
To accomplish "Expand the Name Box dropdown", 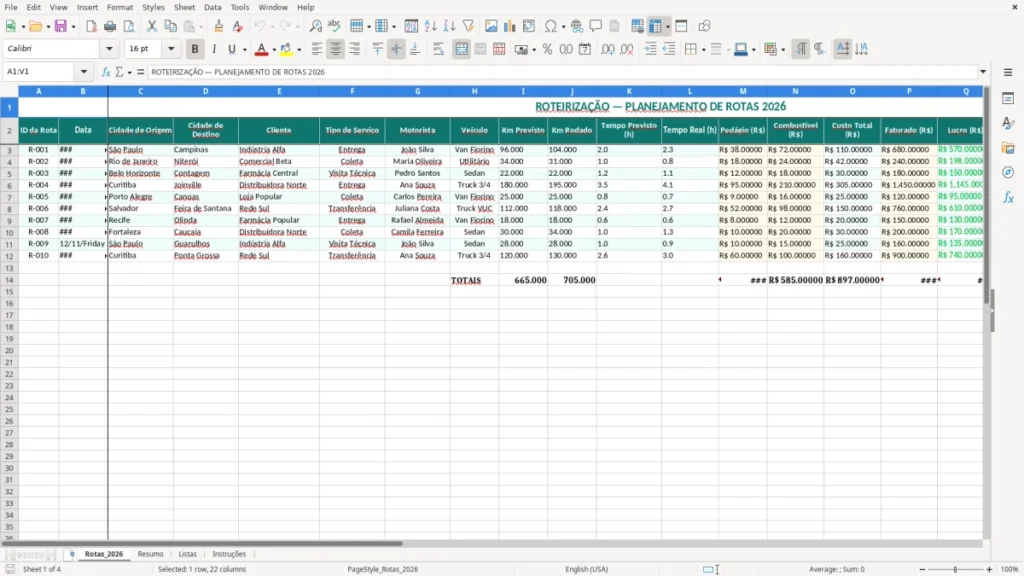I will coord(84,72).
